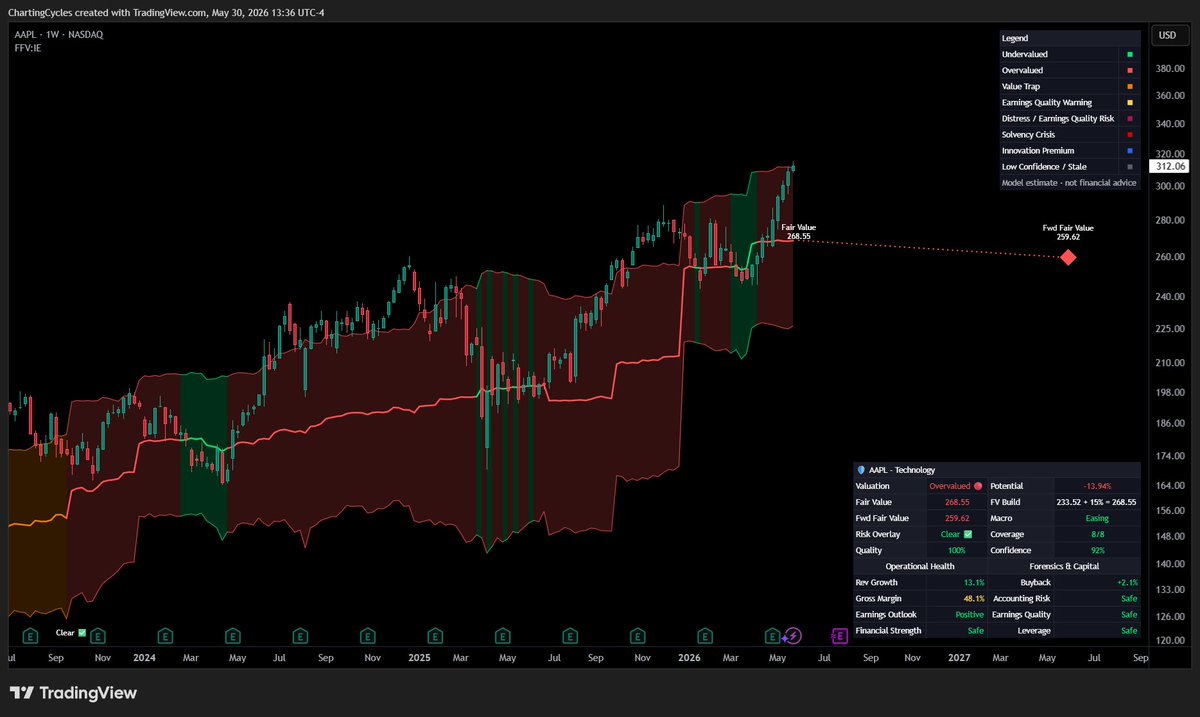Click the blue shield icon beside AAPL - Technology
Screen dimensions: 1200x717
pyautogui.click(x=861, y=470)
